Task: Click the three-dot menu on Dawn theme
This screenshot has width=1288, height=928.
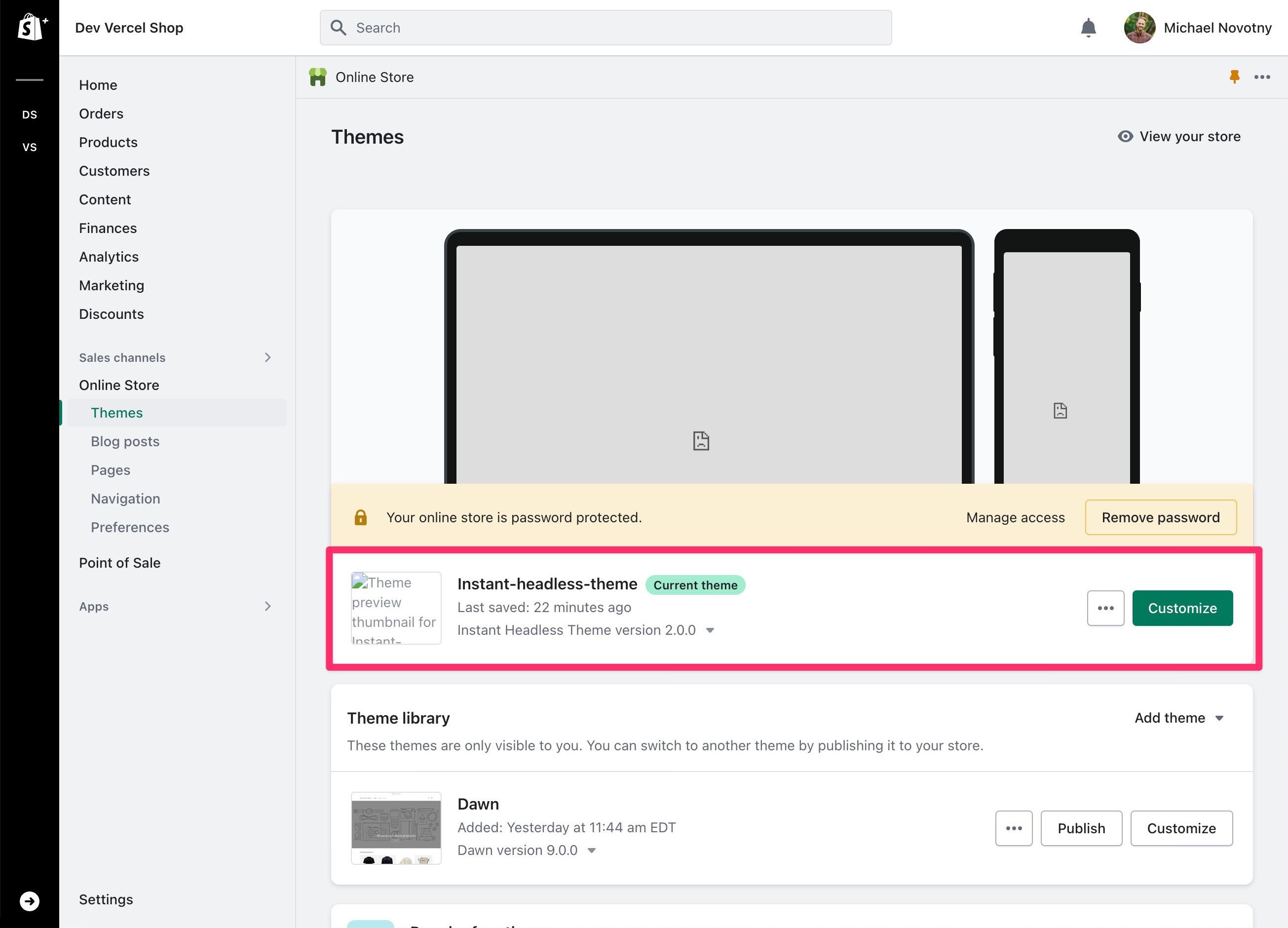Action: [x=1013, y=828]
